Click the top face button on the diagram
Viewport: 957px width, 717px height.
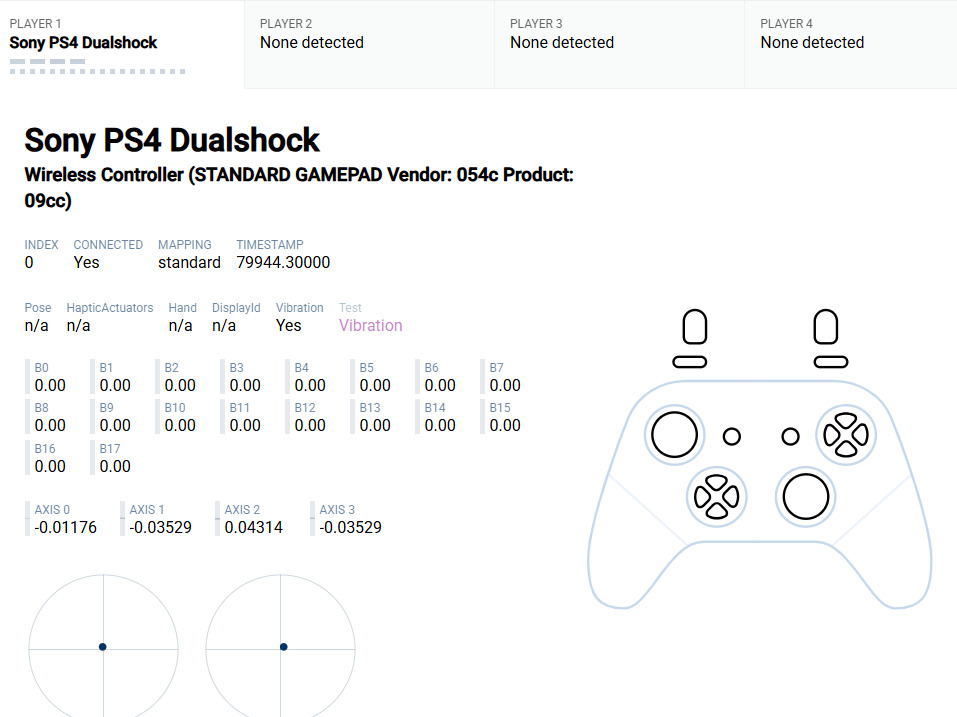846,420
